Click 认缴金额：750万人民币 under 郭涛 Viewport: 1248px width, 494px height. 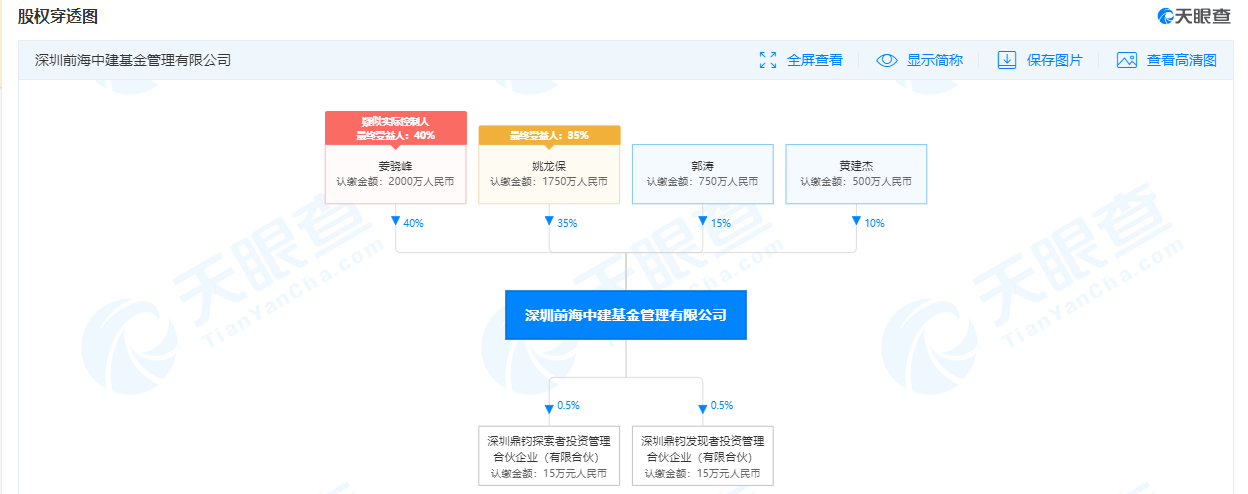702,182
